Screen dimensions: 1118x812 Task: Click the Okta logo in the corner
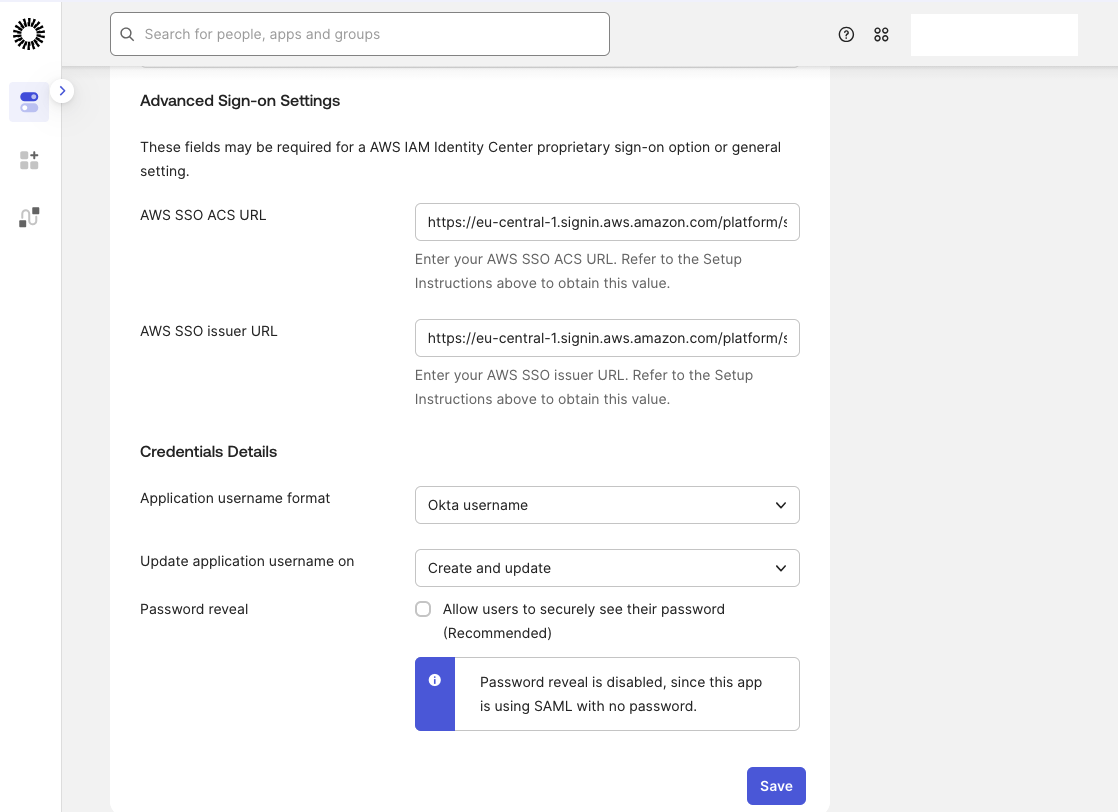[29, 34]
